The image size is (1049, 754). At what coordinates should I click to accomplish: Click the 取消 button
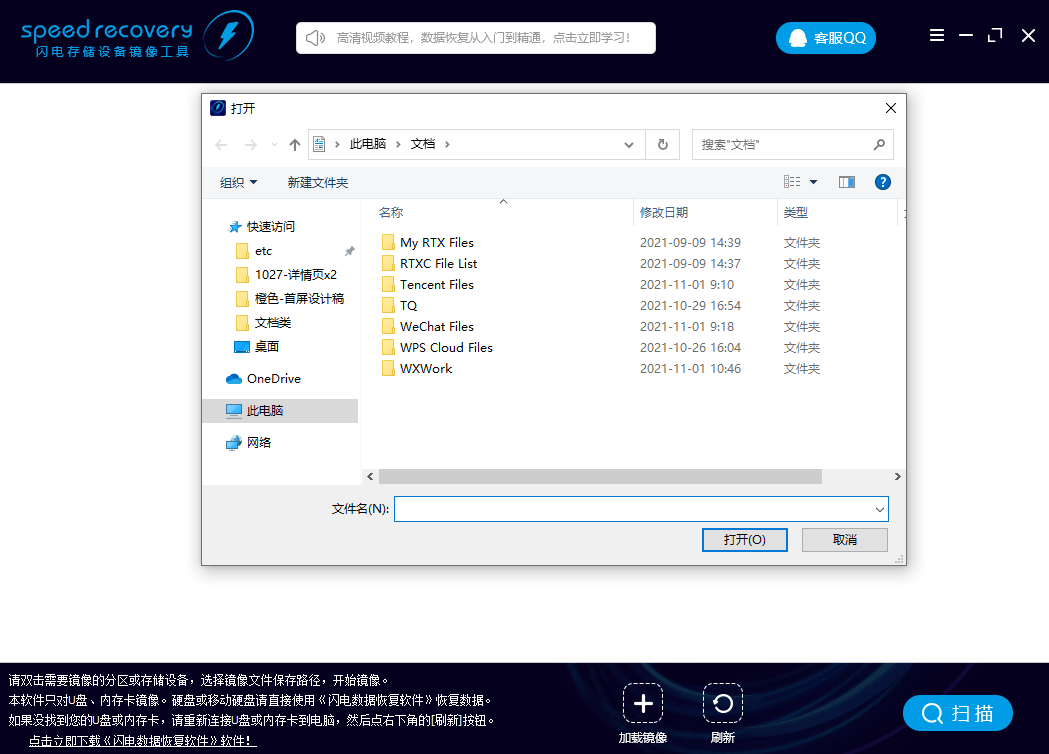coord(845,540)
